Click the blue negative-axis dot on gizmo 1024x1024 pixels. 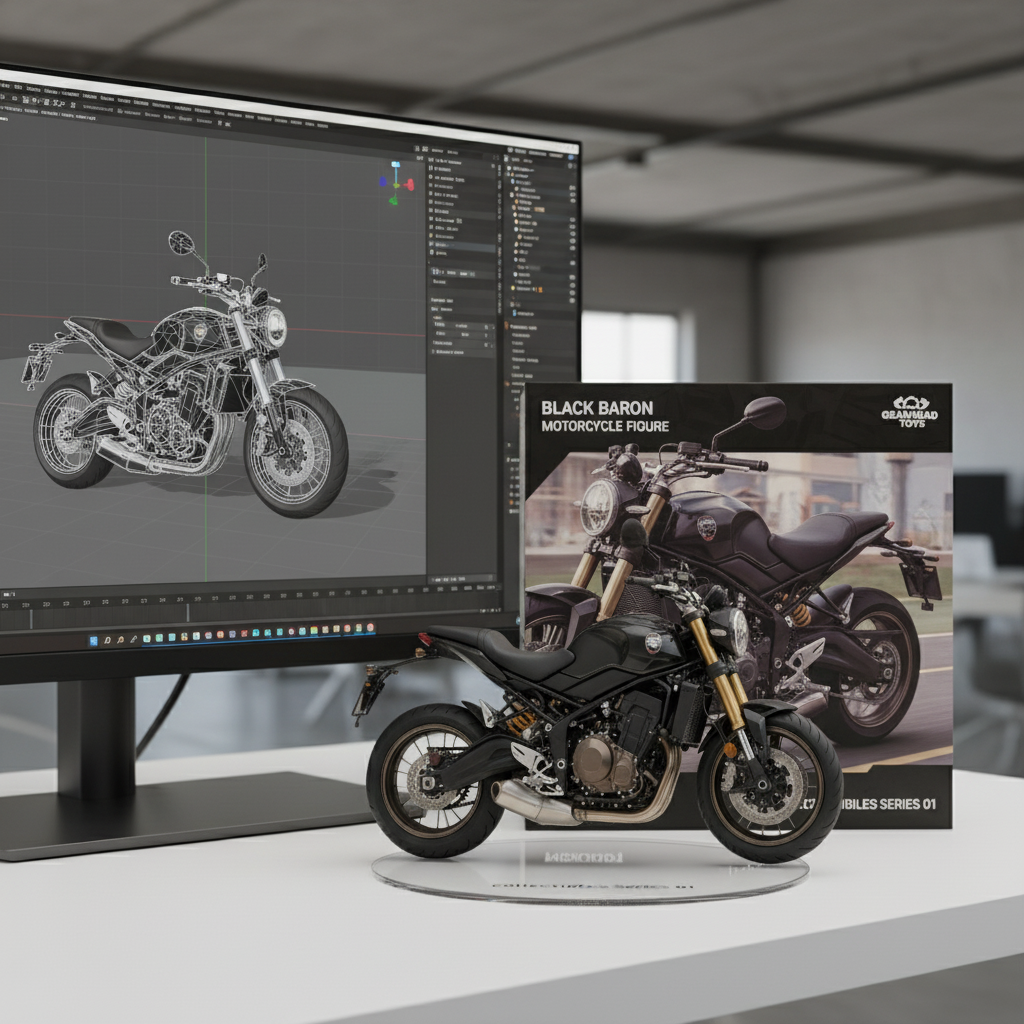click(x=382, y=183)
